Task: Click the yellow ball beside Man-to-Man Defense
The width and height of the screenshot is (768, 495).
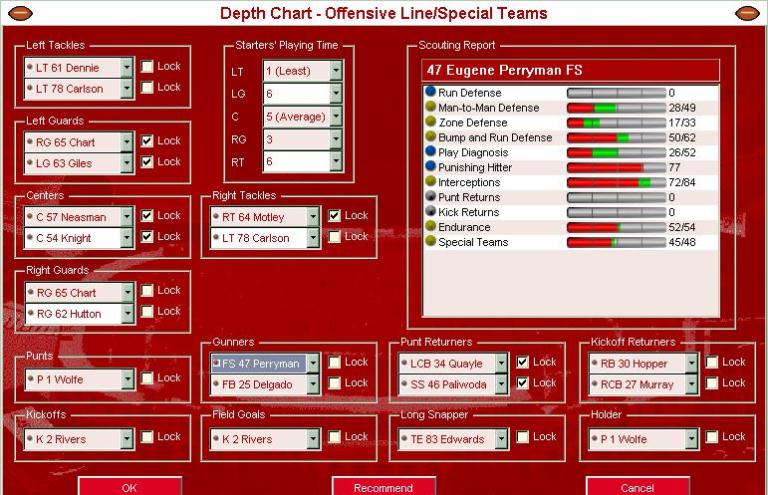Action: (431, 108)
